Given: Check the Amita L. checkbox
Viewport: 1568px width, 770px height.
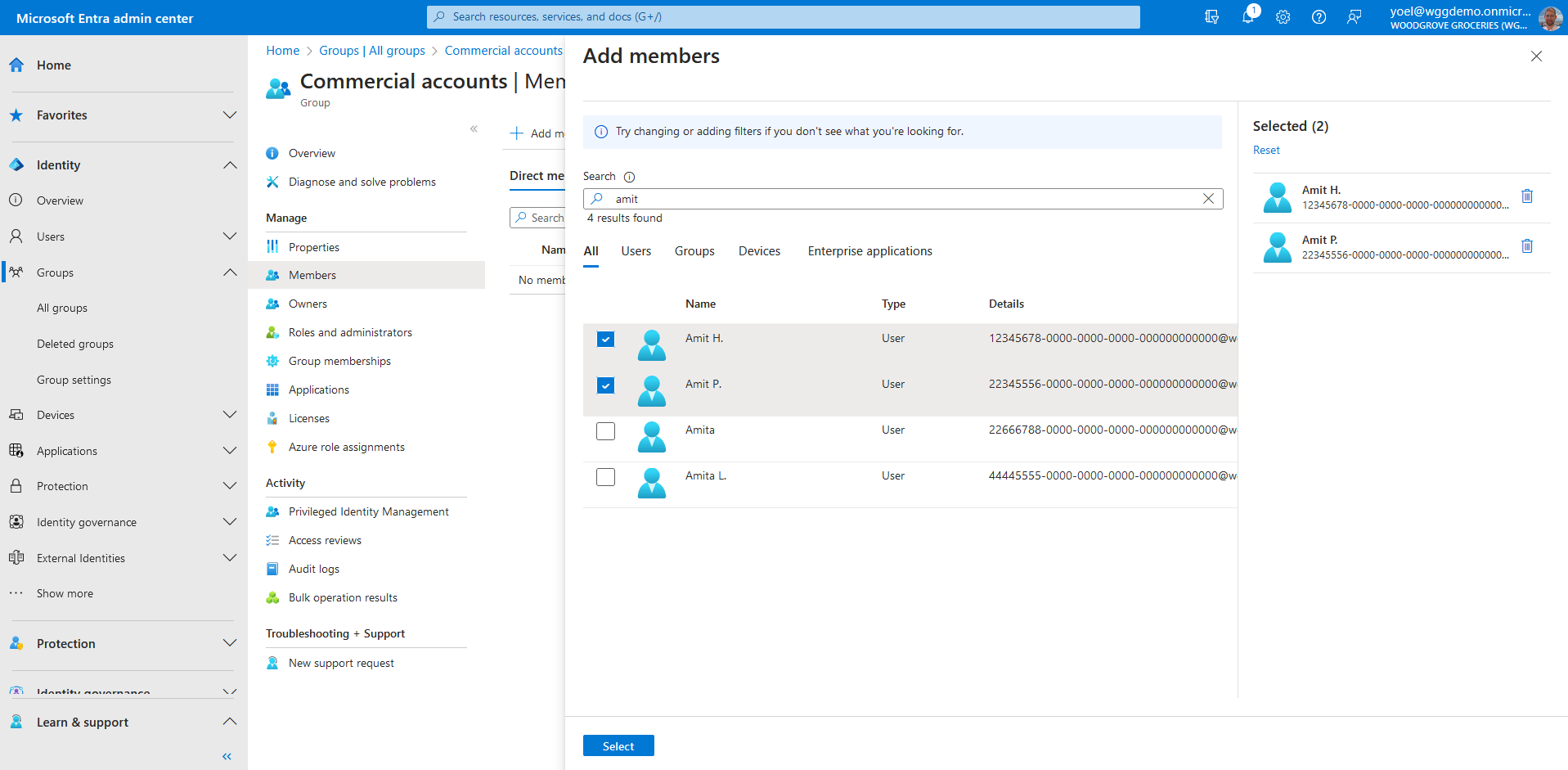Looking at the screenshot, I should 605,477.
